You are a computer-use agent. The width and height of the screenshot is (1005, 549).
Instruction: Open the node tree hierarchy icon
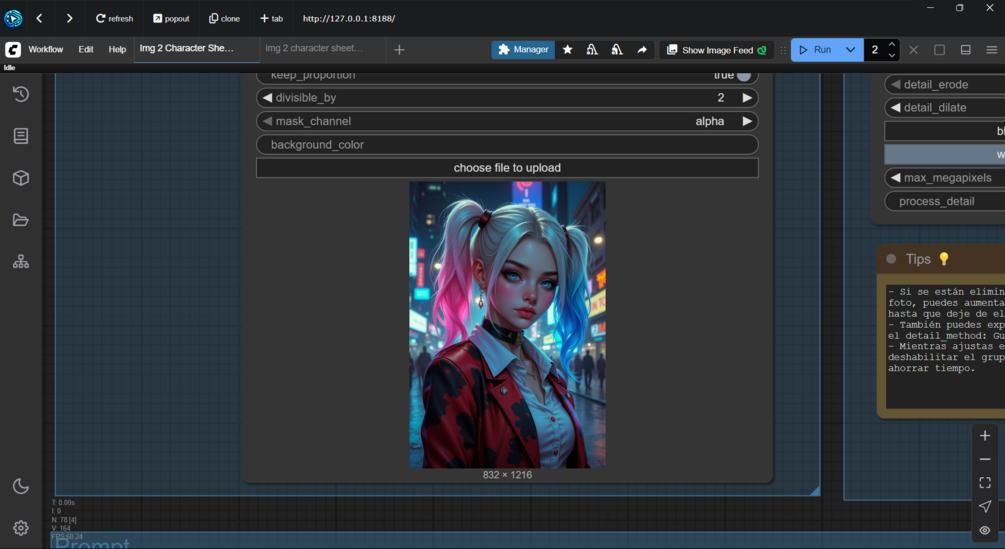pyautogui.click(x=21, y=261)
